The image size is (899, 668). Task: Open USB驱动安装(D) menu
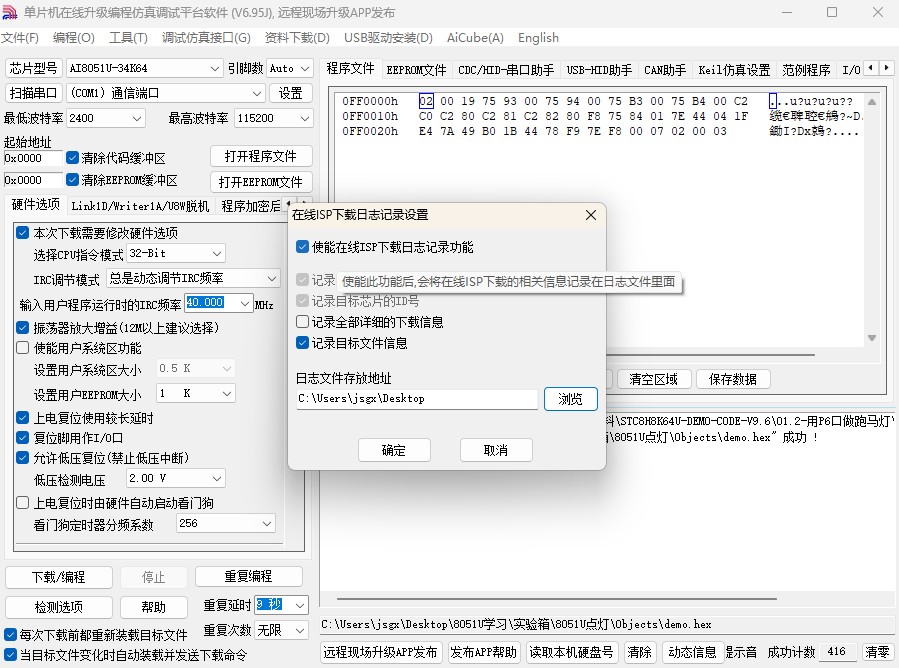click(388, 38)
